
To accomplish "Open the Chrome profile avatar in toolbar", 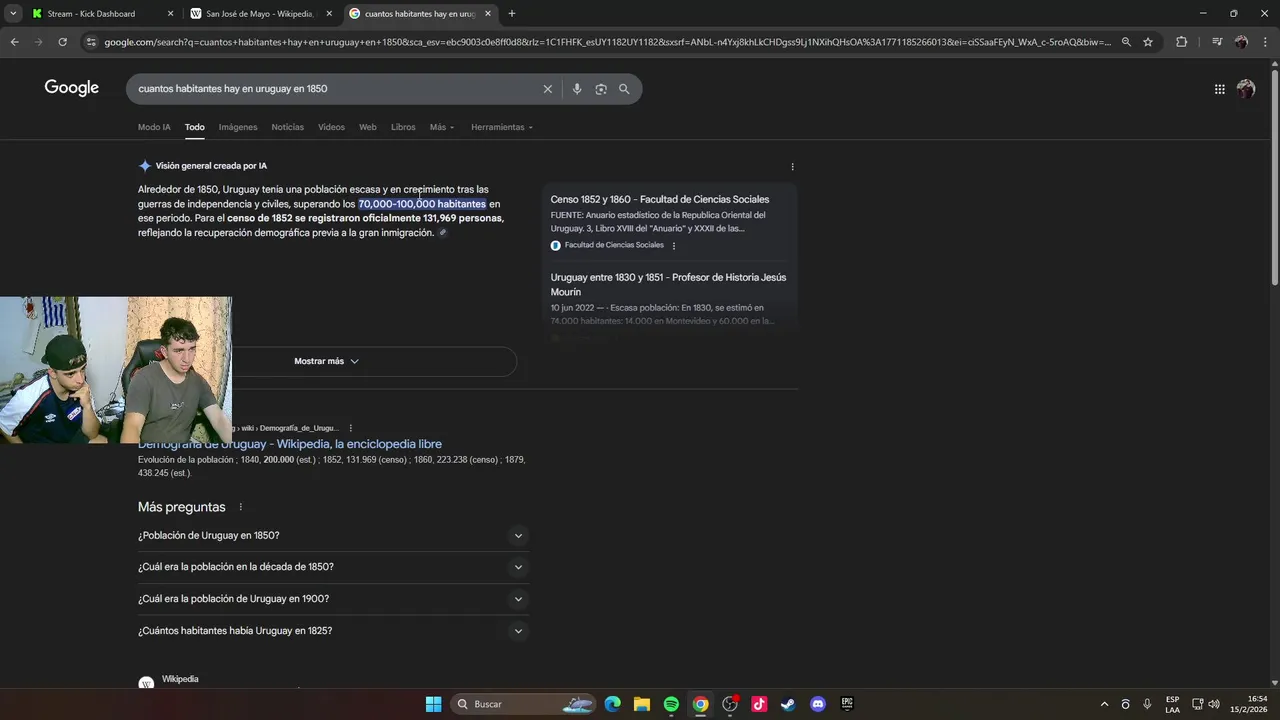I will (1241, 42).
